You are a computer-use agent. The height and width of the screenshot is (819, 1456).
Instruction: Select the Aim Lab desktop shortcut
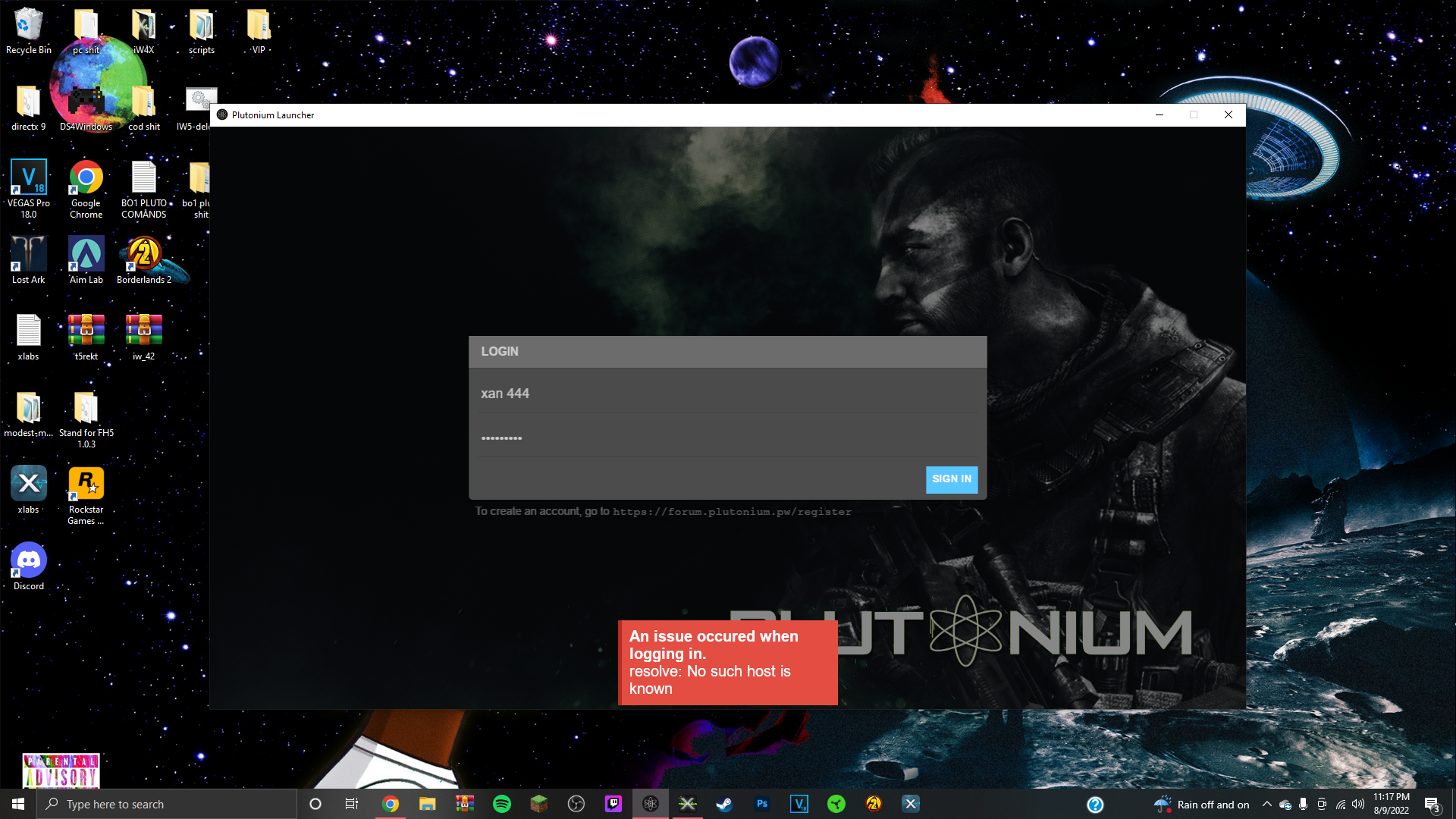point(86,261)
